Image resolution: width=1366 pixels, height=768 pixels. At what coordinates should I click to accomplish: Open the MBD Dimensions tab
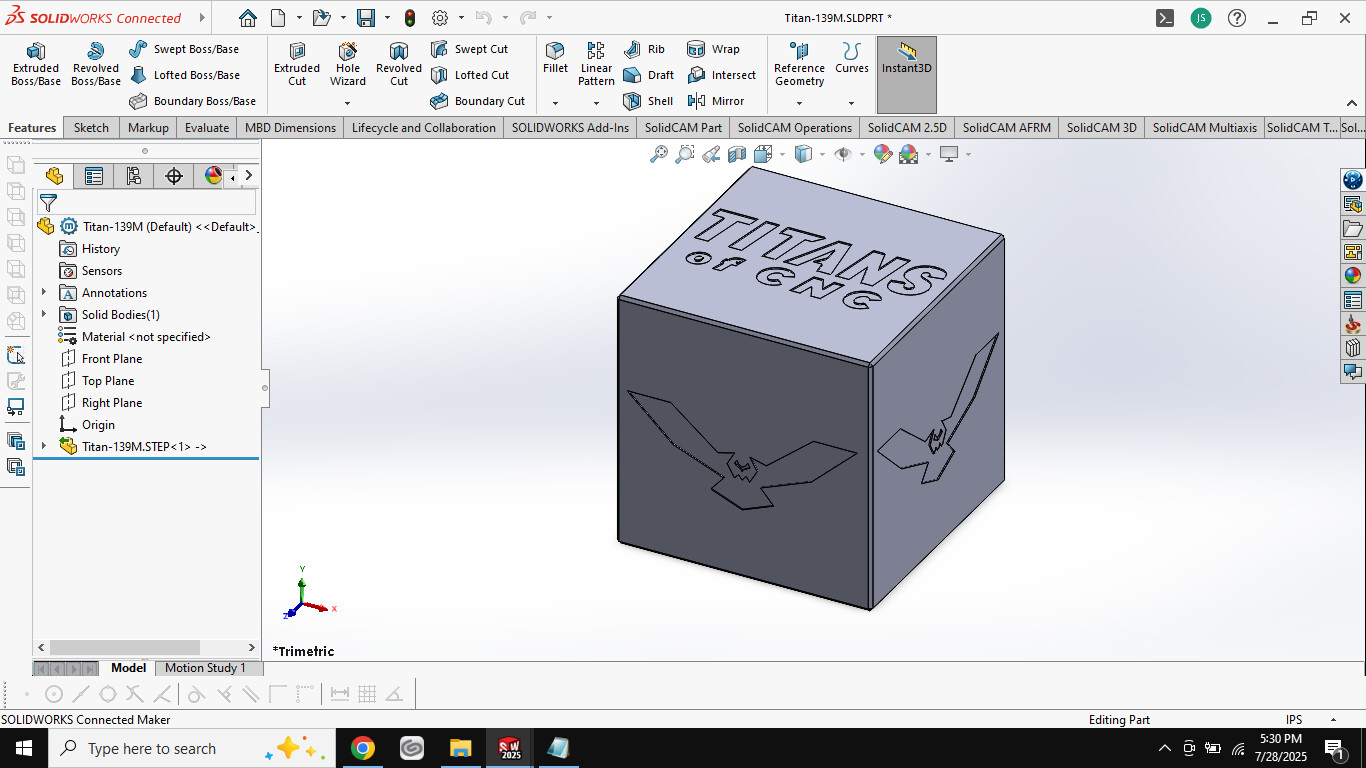(x=290, y=127)
